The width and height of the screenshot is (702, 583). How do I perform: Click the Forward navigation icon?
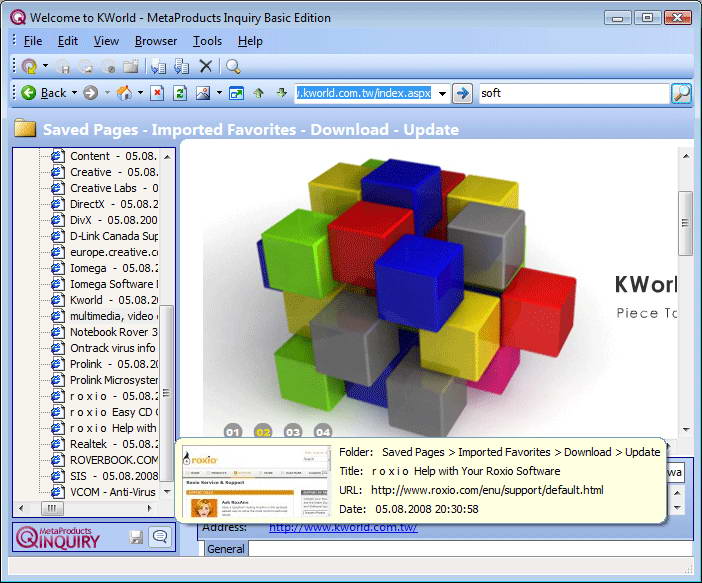(90, 93)
